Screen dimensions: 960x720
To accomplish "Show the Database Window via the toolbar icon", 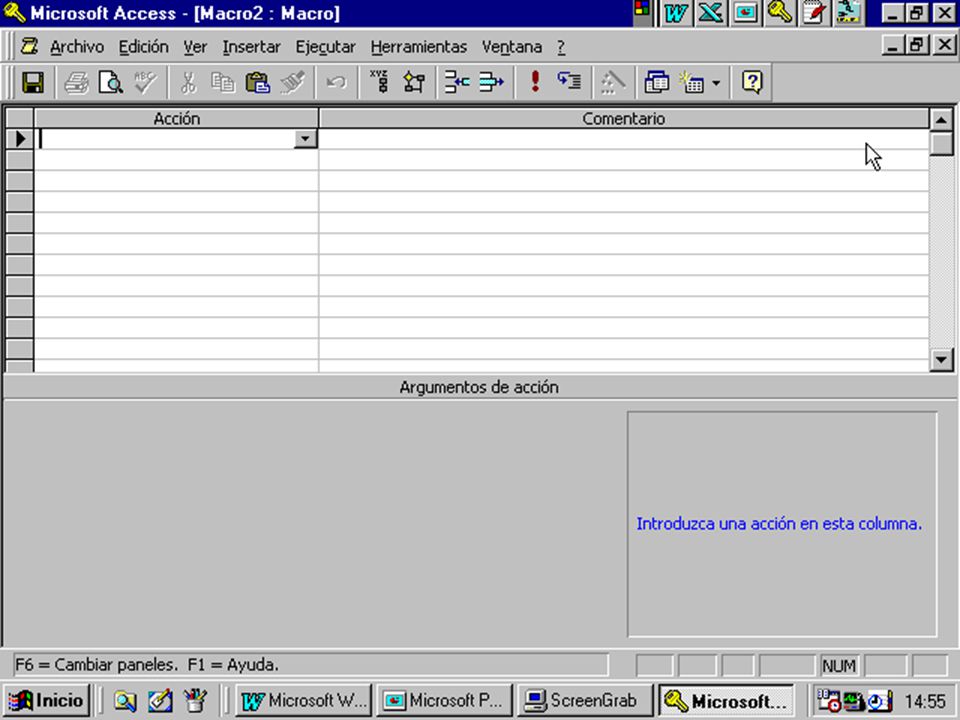I will point(656,82).
